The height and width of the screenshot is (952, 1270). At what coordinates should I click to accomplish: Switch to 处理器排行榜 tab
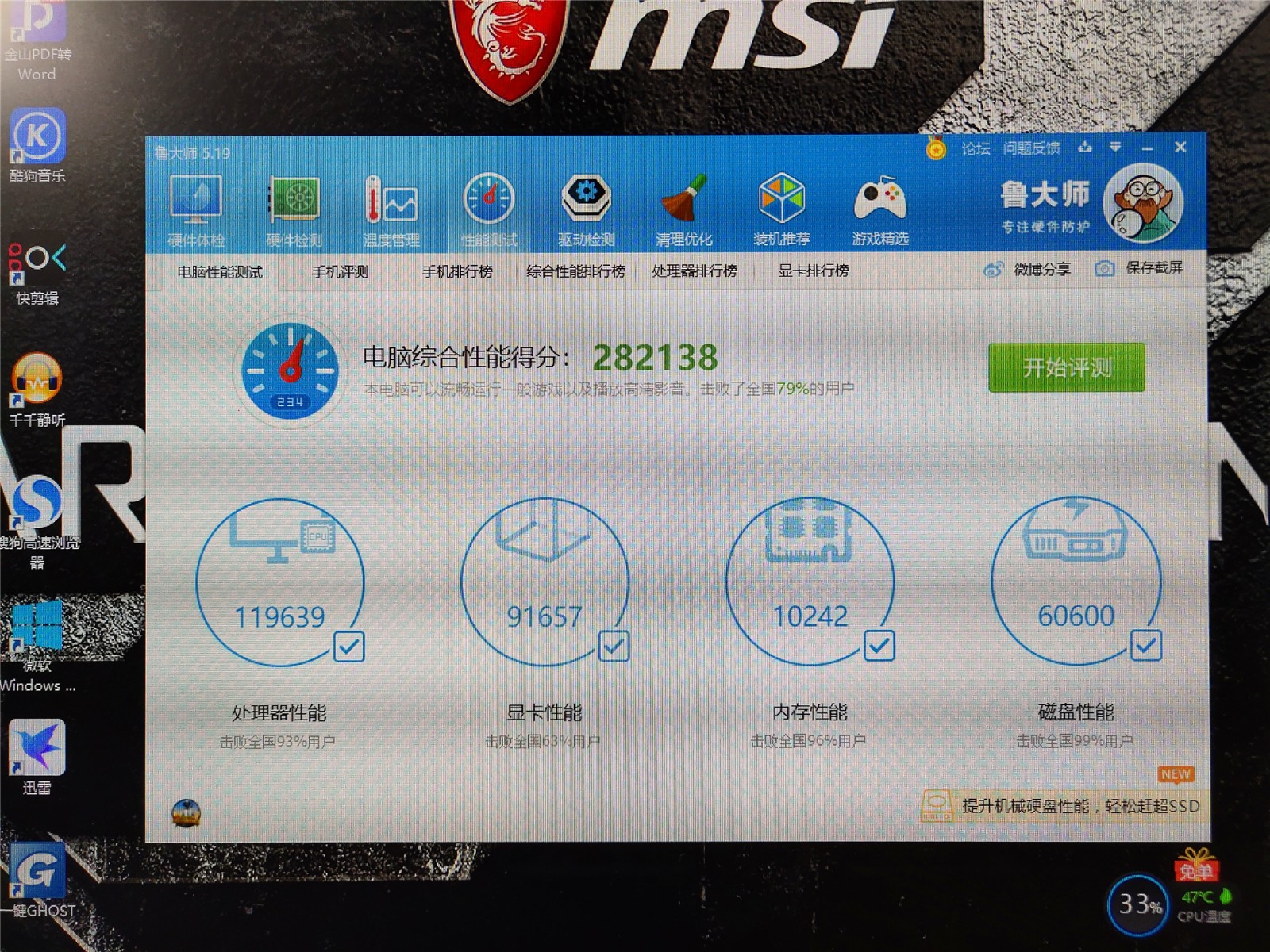tap(695, 271)
